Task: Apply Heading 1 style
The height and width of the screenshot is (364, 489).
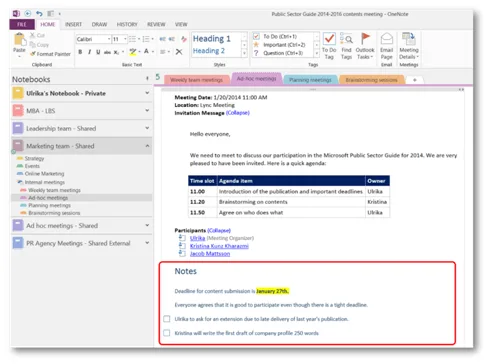Action: point(212,39)
